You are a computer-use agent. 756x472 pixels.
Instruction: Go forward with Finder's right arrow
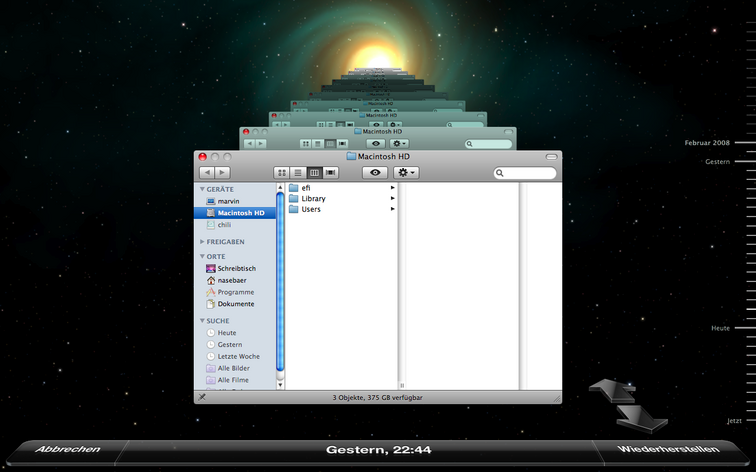pos(223,173)
